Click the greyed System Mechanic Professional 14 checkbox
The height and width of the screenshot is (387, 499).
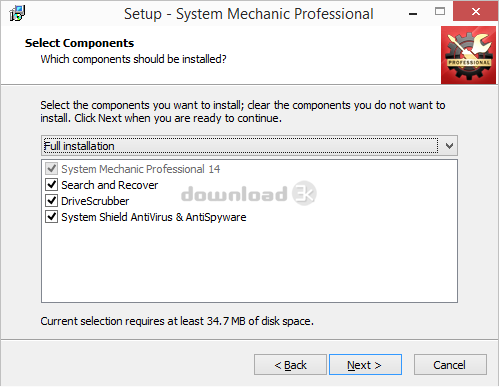tap(51, 169)
